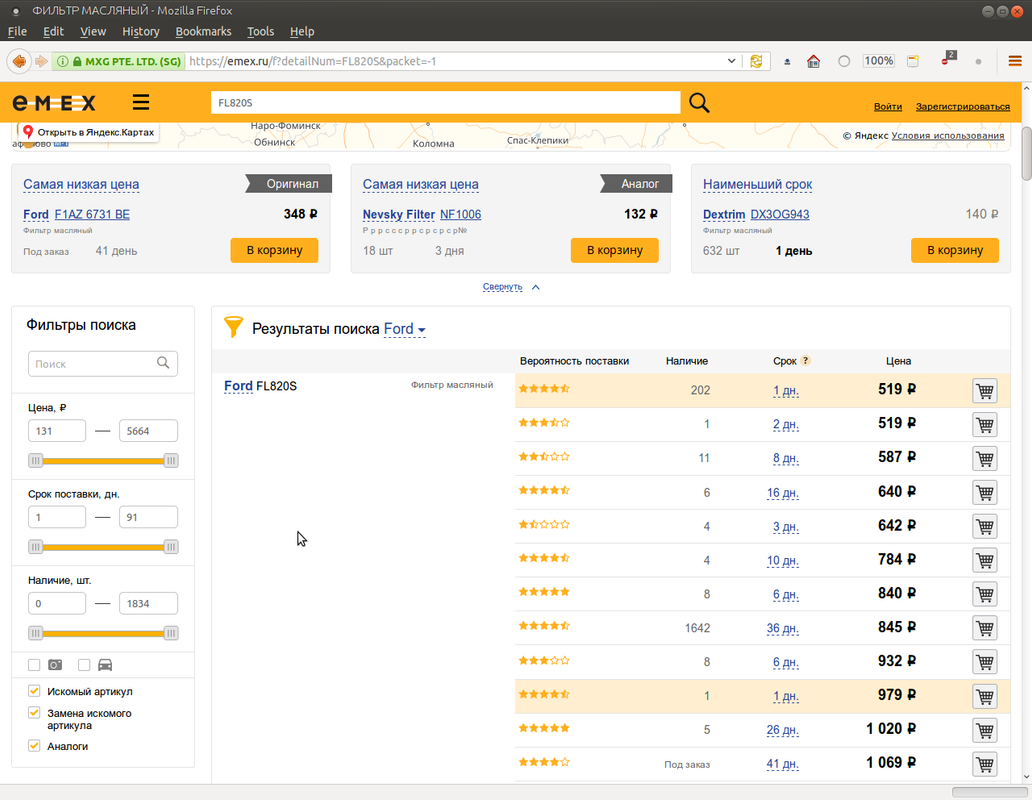1032x800 pixels.
Task: Click the magnifier search icon in header
Action: pyautogui.click(x=699, y=103)
